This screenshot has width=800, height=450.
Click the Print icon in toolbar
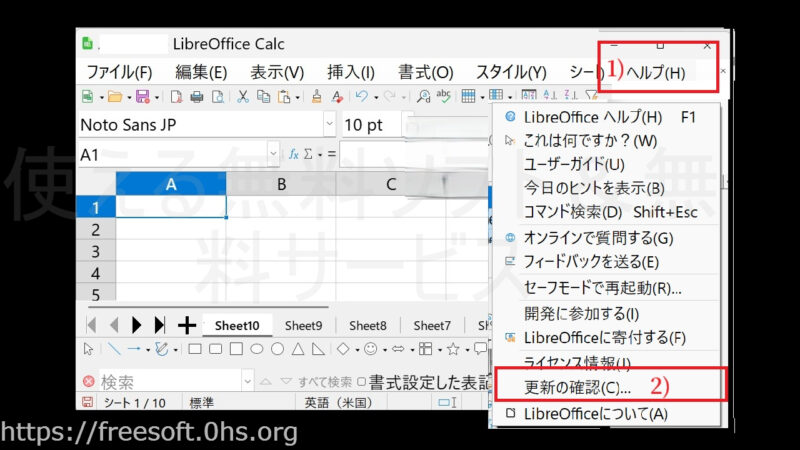(196, 97)
